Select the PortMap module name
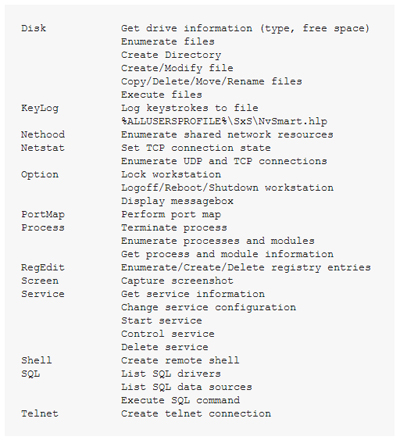This screenshot has height=440, width=400. [43, 214]
